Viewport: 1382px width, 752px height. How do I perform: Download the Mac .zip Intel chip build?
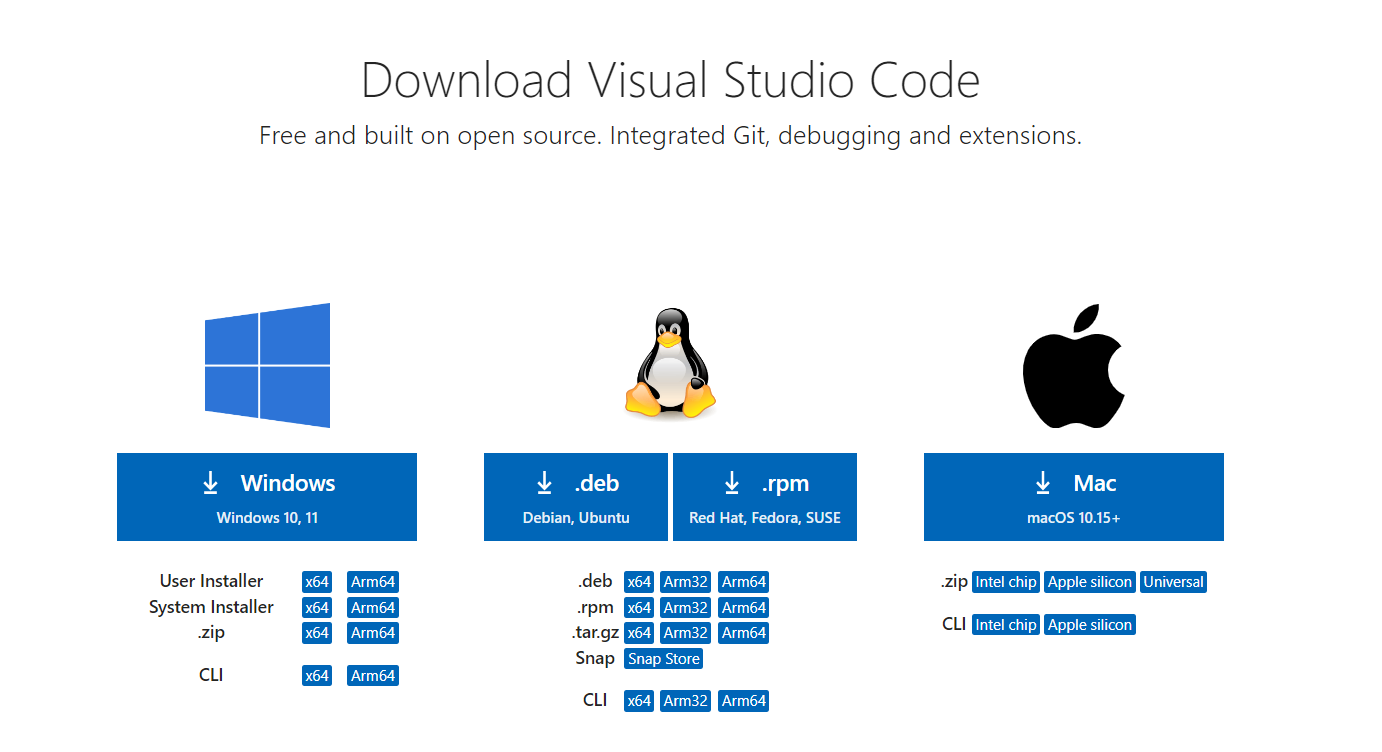[x=1006, y=582]
